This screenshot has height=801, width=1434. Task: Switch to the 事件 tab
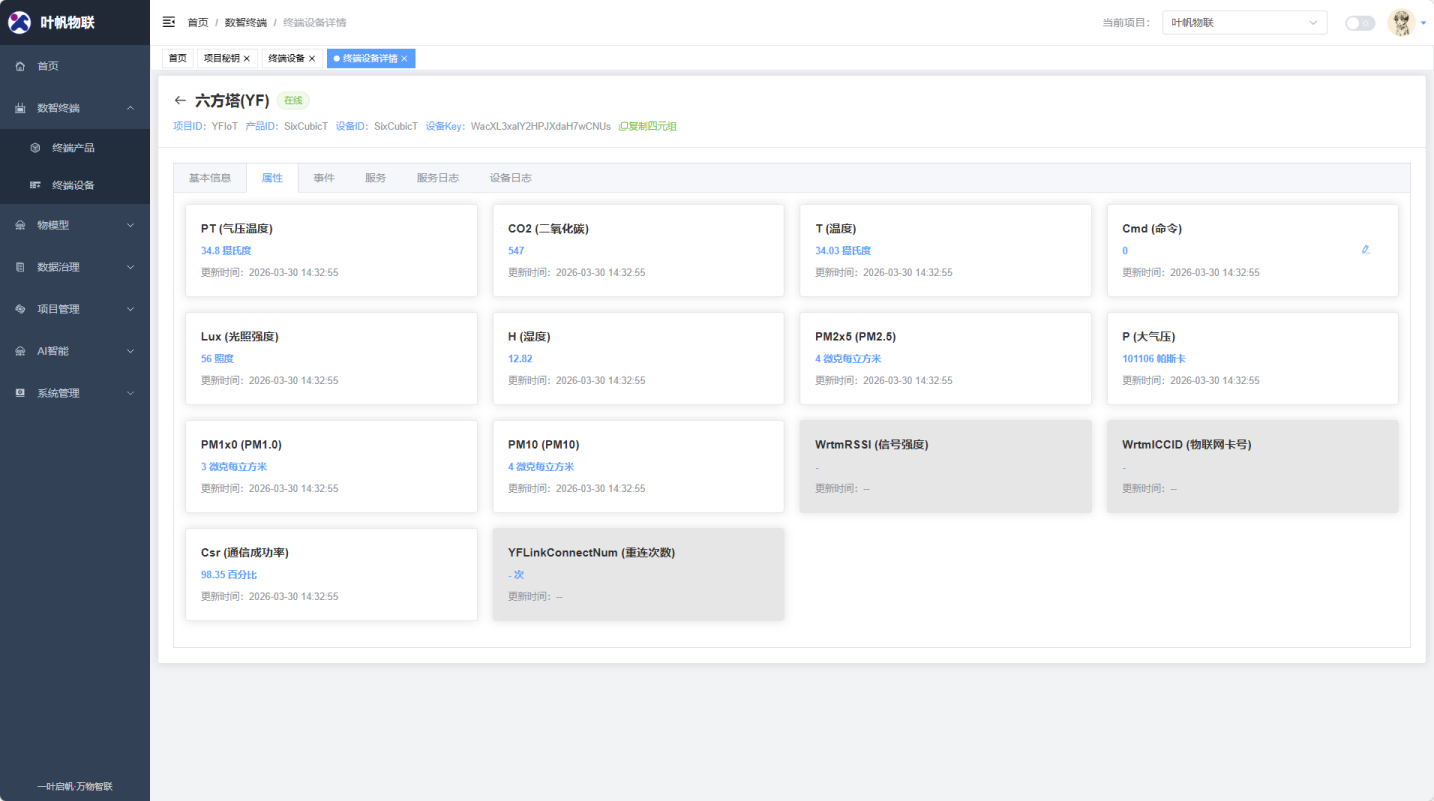coord(324,178)
